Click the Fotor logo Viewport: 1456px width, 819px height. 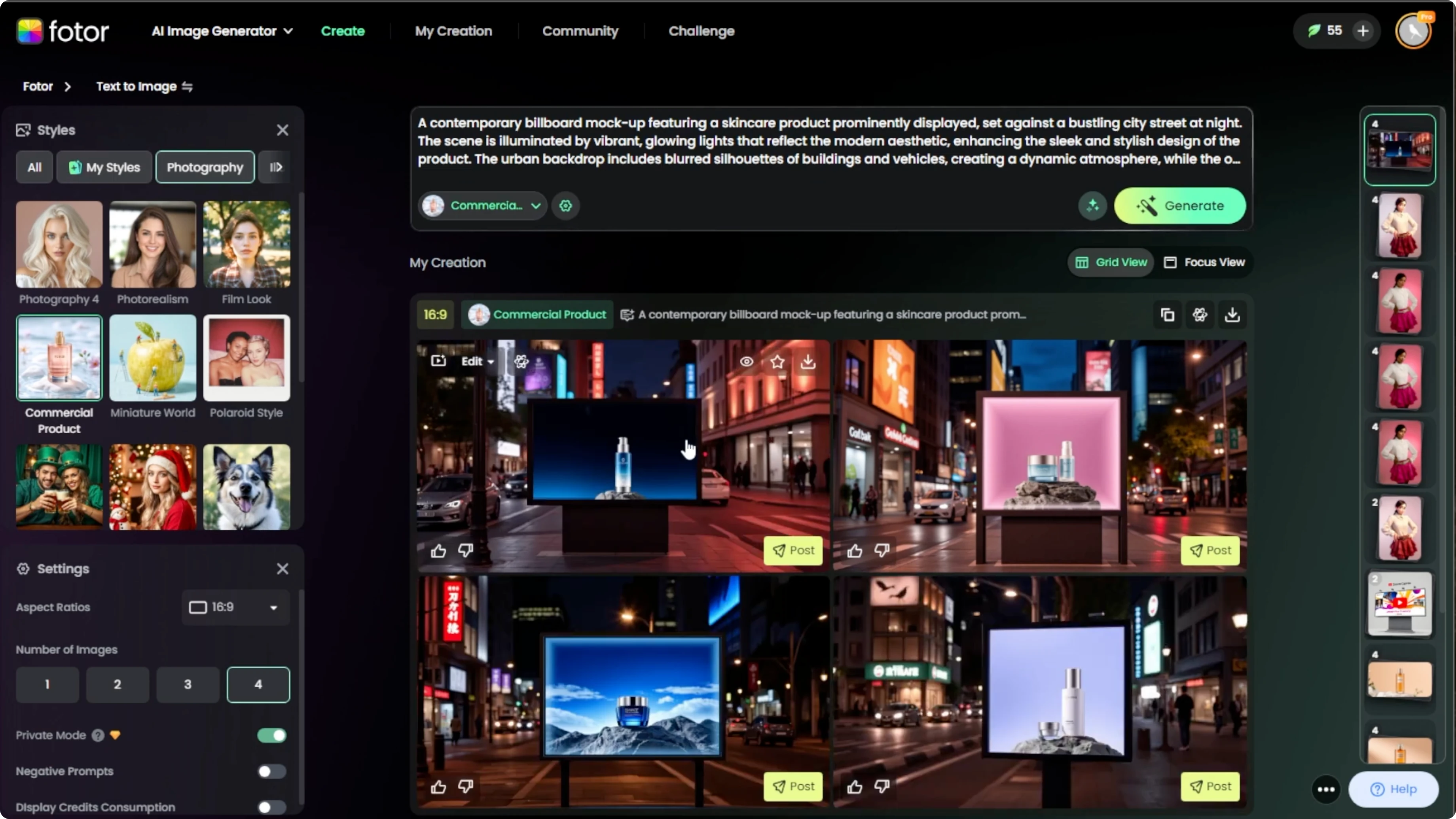62,31
